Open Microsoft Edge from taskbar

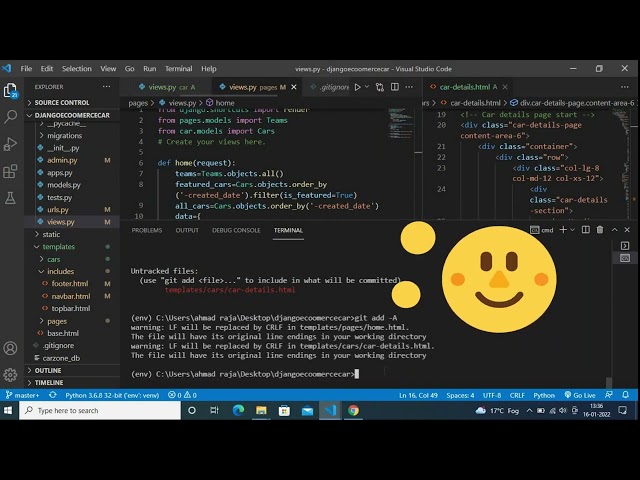(x=238, y=410)
